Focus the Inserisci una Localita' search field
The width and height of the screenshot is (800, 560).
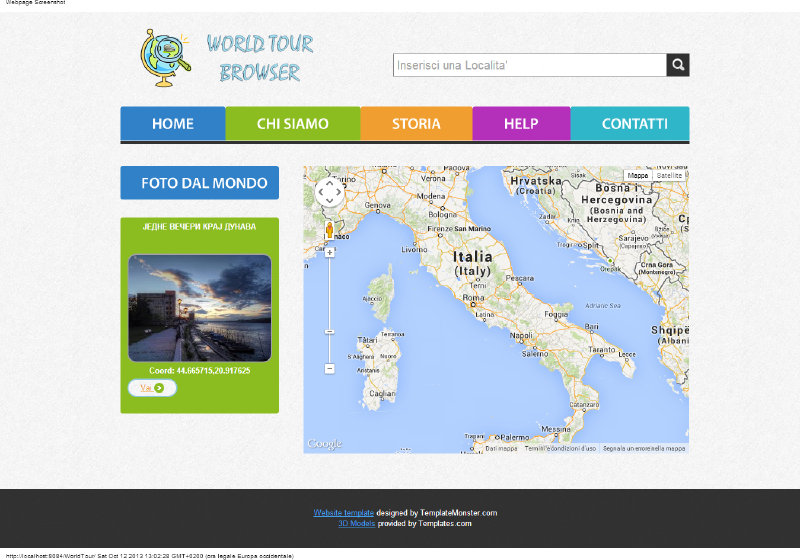click(530, 65)
